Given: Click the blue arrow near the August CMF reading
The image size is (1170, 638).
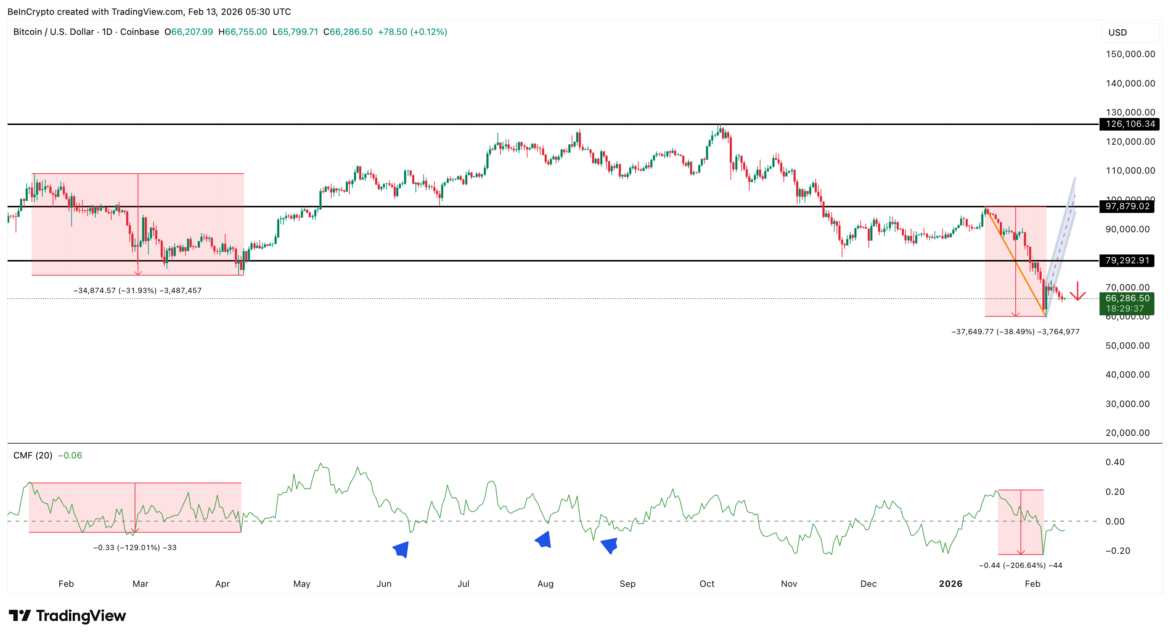Looking at the screenshot, I should pos(543,540).
